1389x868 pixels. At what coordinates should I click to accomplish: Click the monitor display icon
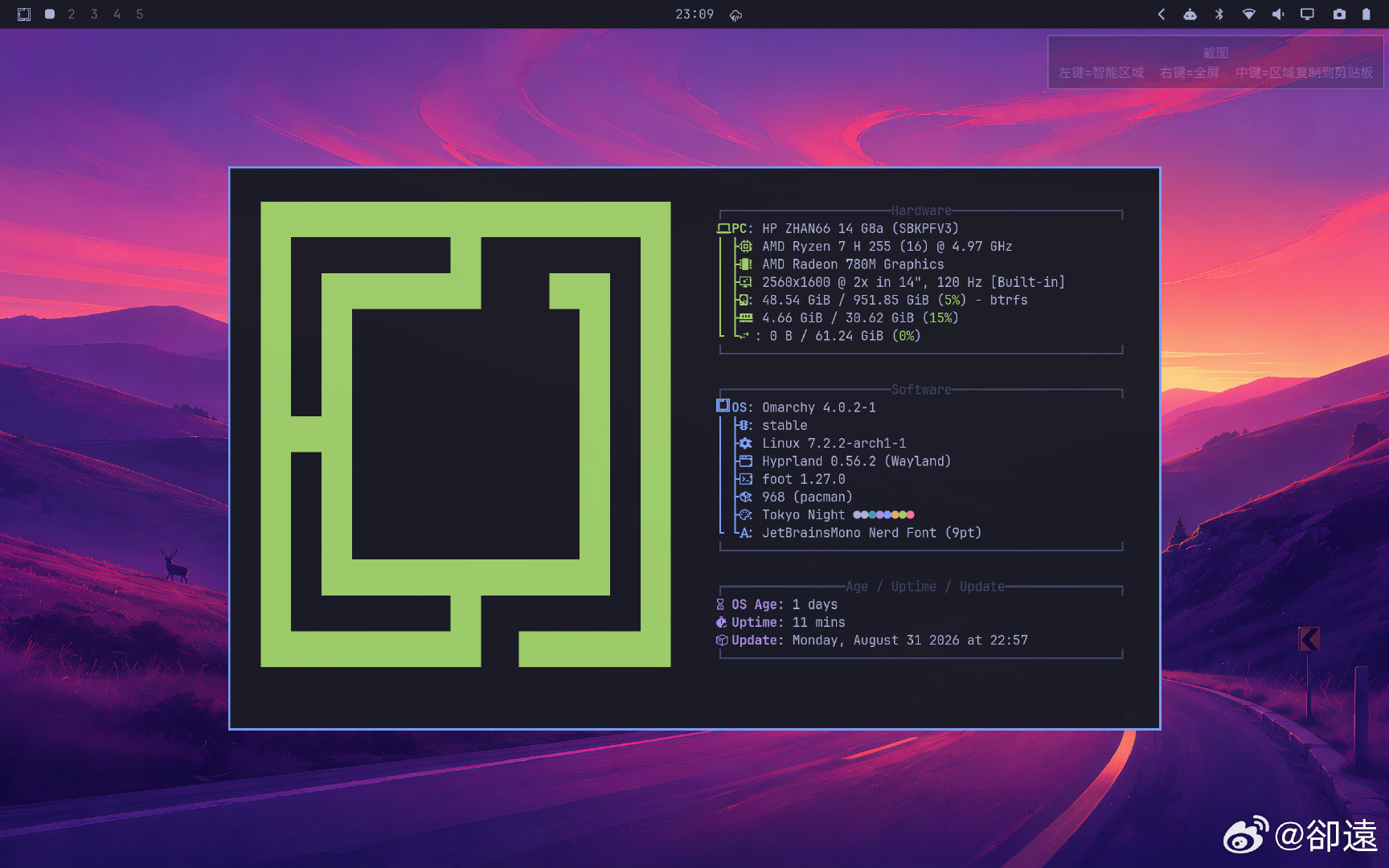(x=1308, y=14)
